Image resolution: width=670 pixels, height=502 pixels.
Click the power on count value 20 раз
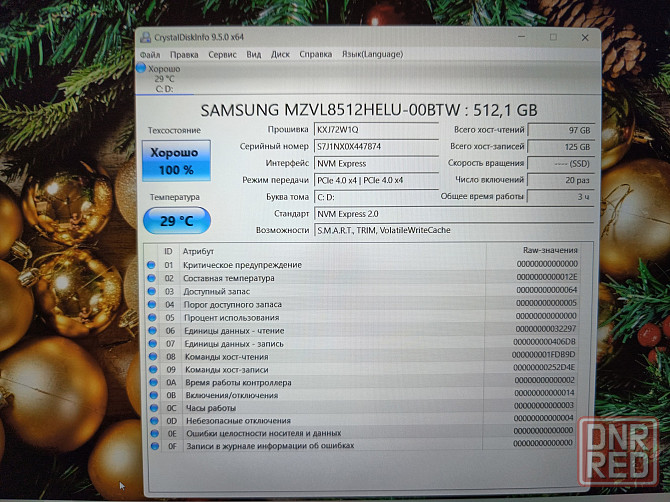click(x=561, y=180)
